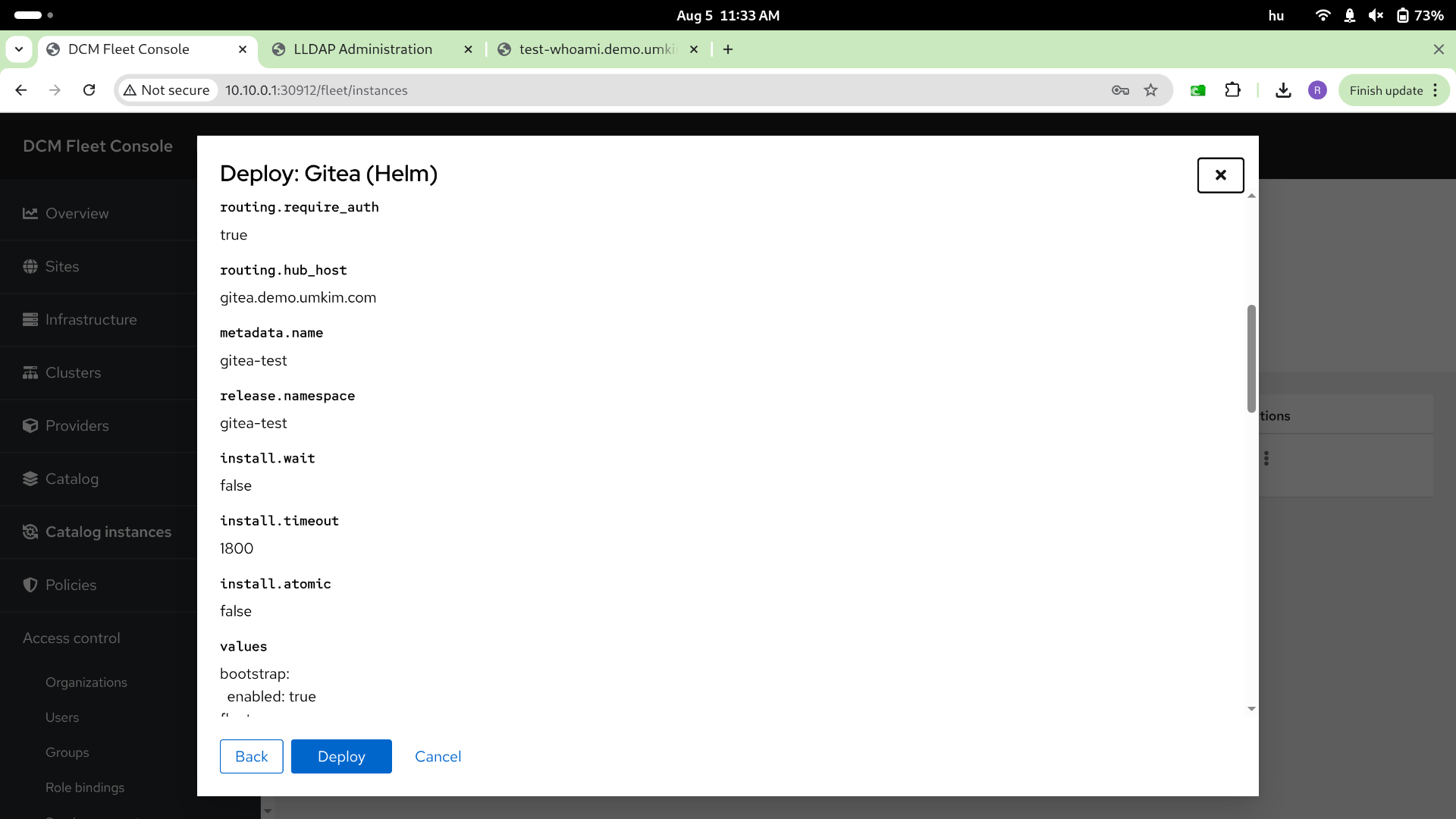Close the LLDAP Administration tab

coord(468,49)
